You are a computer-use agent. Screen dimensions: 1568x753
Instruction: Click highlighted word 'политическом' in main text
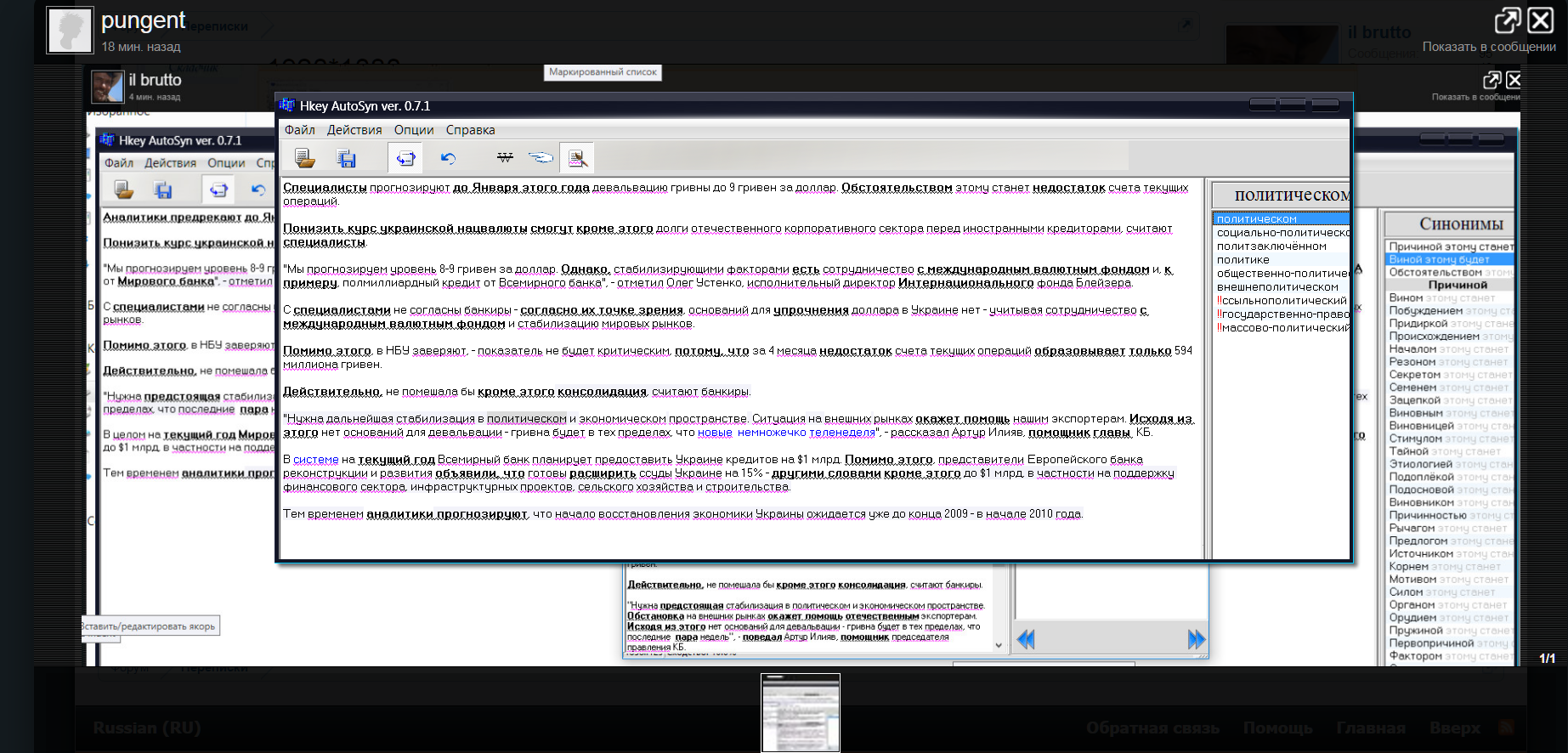(526, 419)
